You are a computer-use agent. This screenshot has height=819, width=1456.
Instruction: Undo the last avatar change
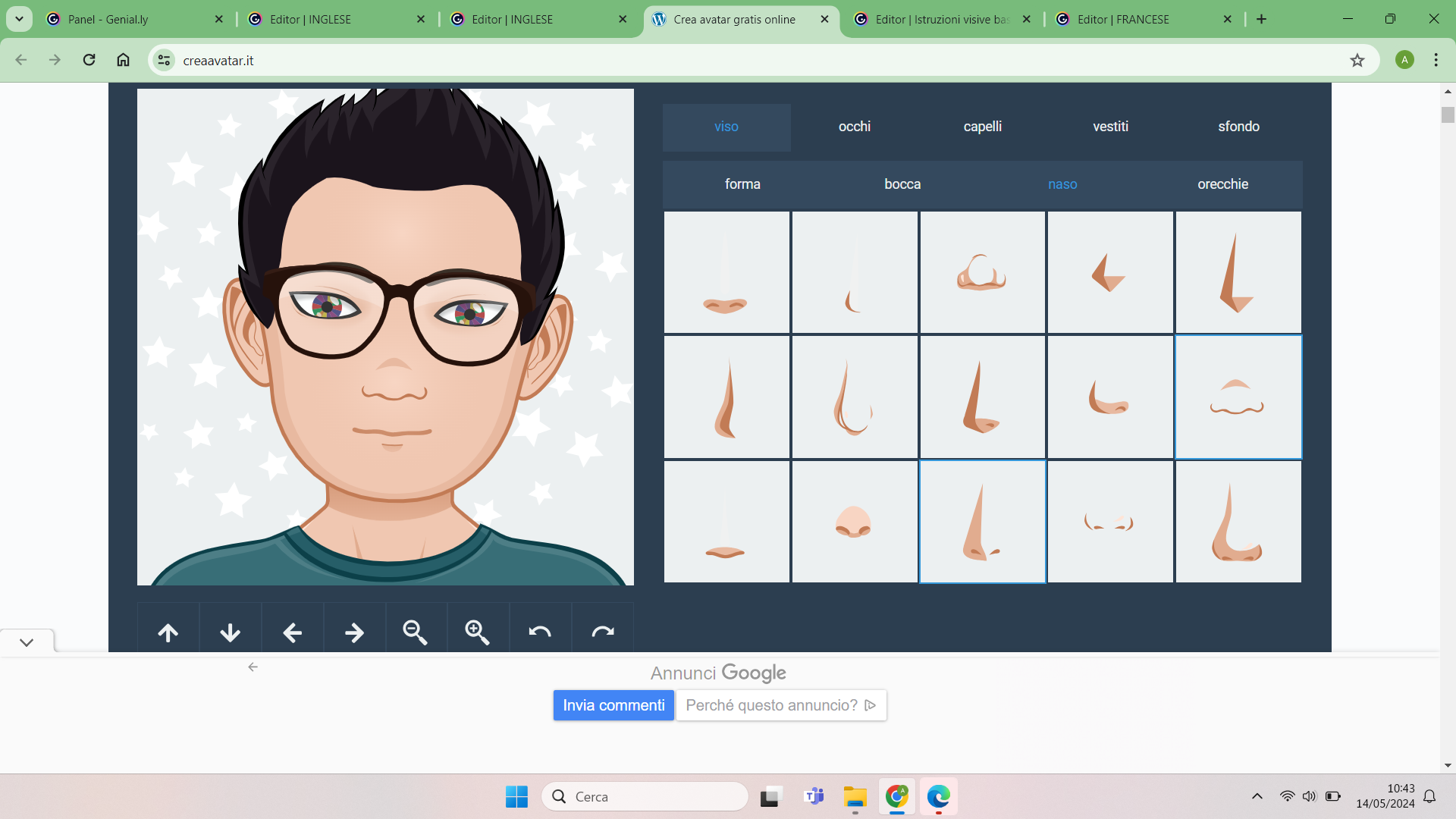click(x=540, y=632)
